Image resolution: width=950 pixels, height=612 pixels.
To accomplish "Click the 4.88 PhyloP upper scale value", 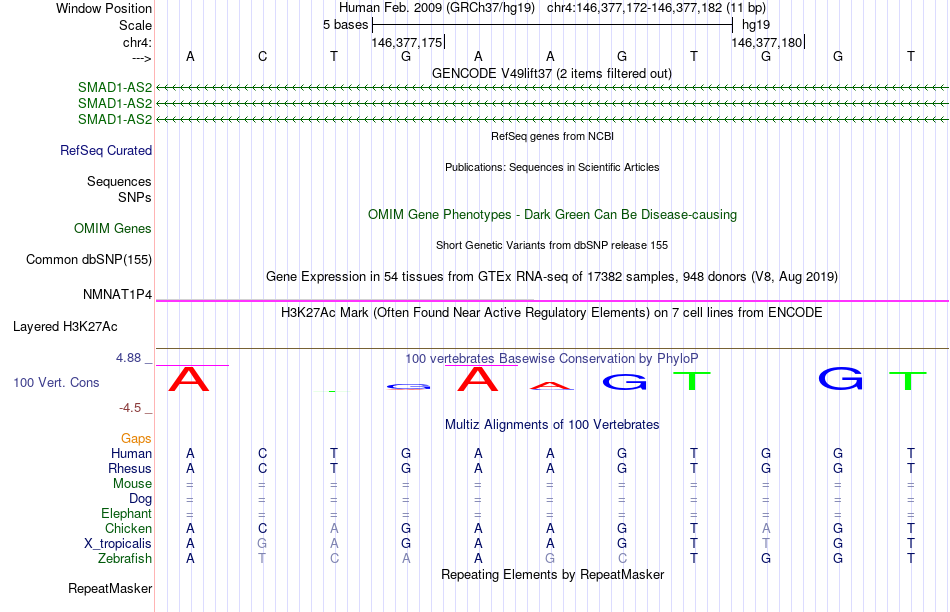I will pos(128,358).
